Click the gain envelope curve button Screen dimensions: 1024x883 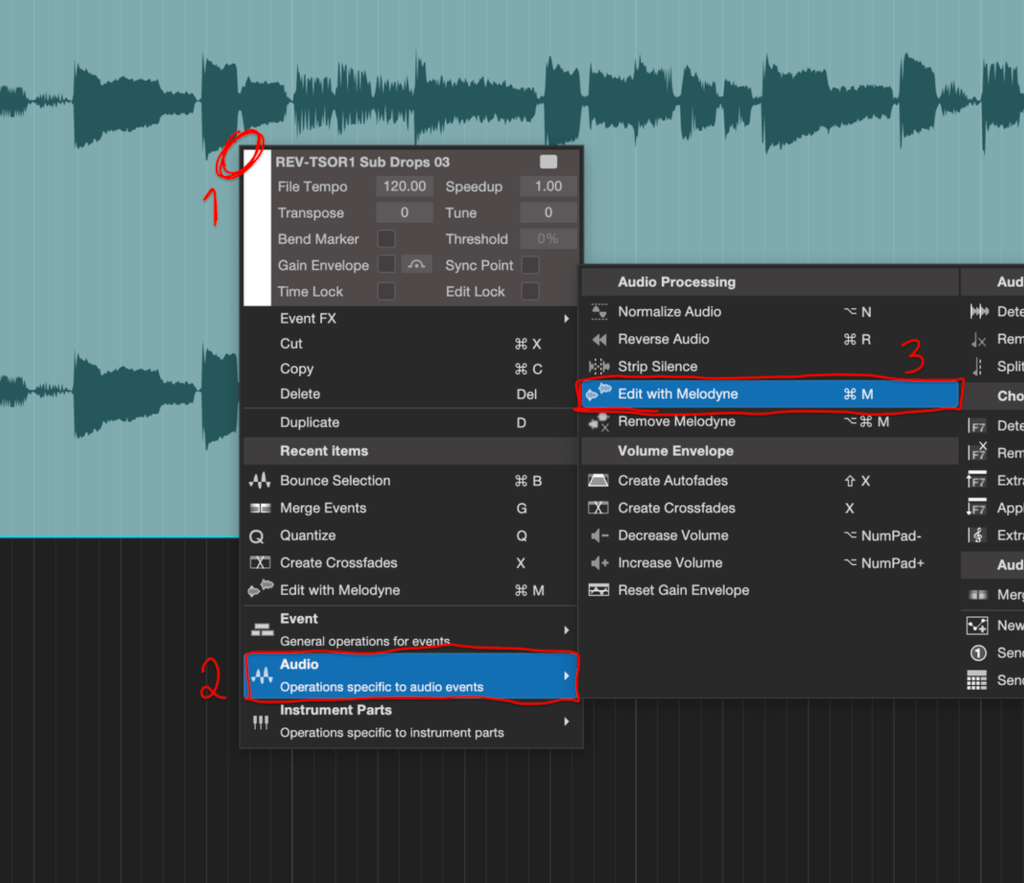(417, 265)
